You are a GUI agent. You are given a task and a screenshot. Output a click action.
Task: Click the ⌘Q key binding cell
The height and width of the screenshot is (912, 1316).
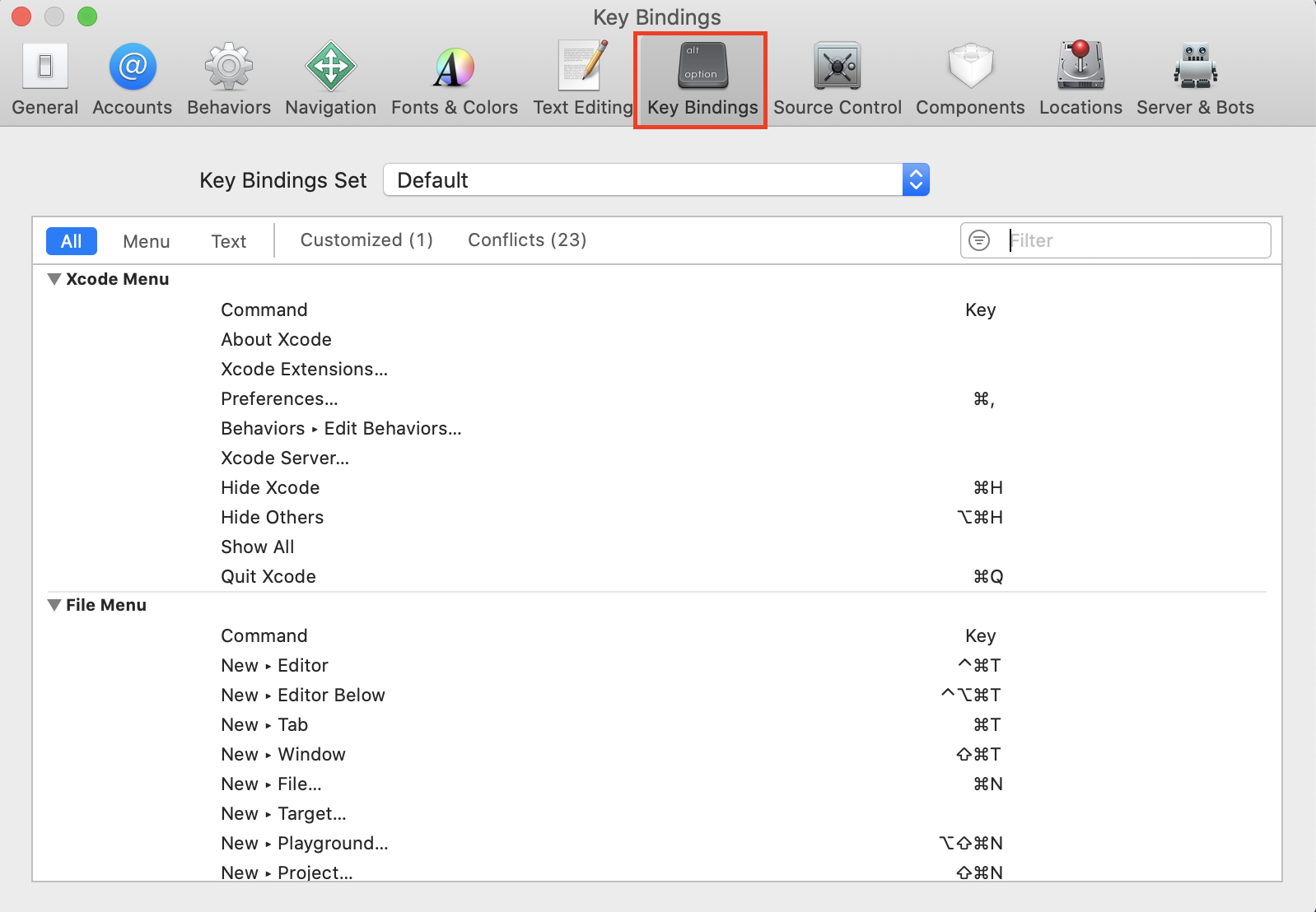click(988, 576)
